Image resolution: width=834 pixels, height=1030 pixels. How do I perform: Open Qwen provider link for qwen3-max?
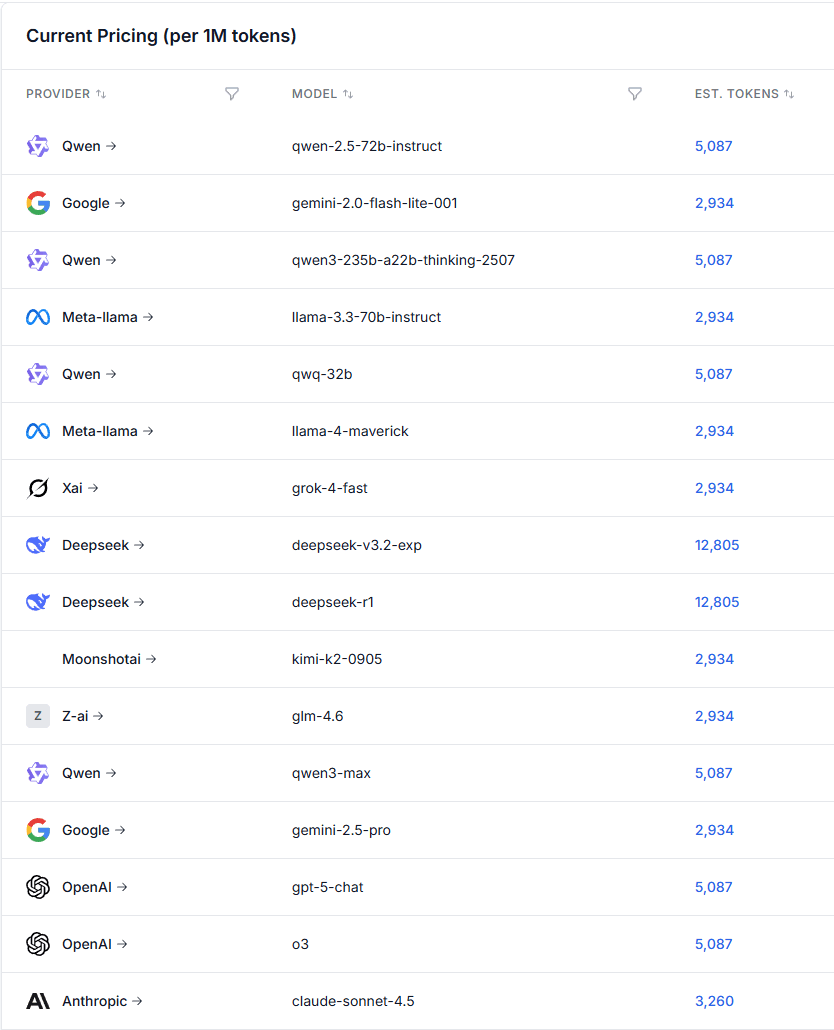pos(89,773)
